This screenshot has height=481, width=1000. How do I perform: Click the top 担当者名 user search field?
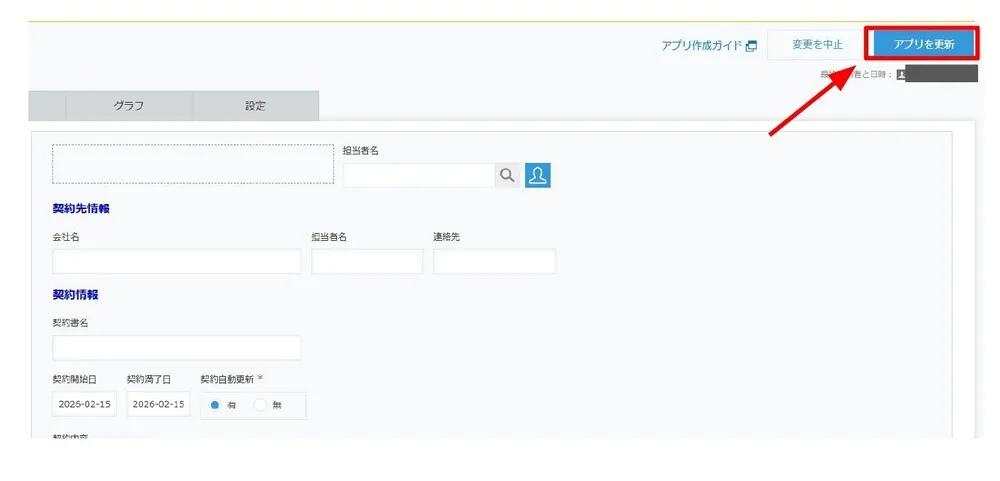(x=418, y=175)
